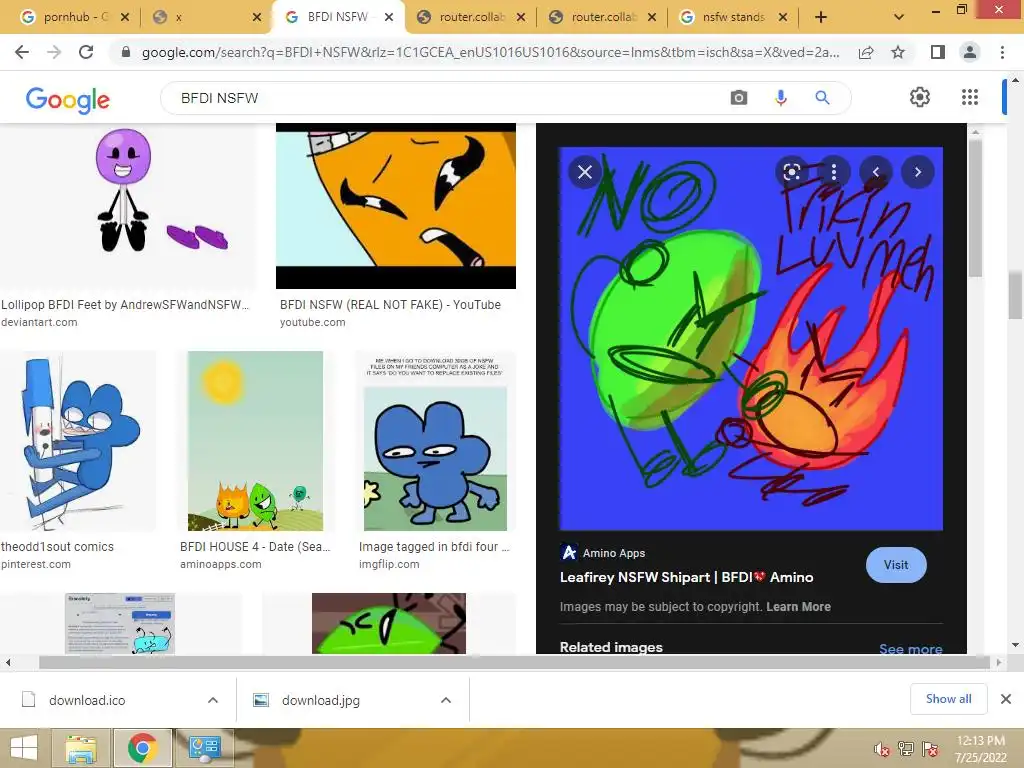Click the taskbar clock and date
Viewport: 1024px width, 768px height.
pos(980,749)
